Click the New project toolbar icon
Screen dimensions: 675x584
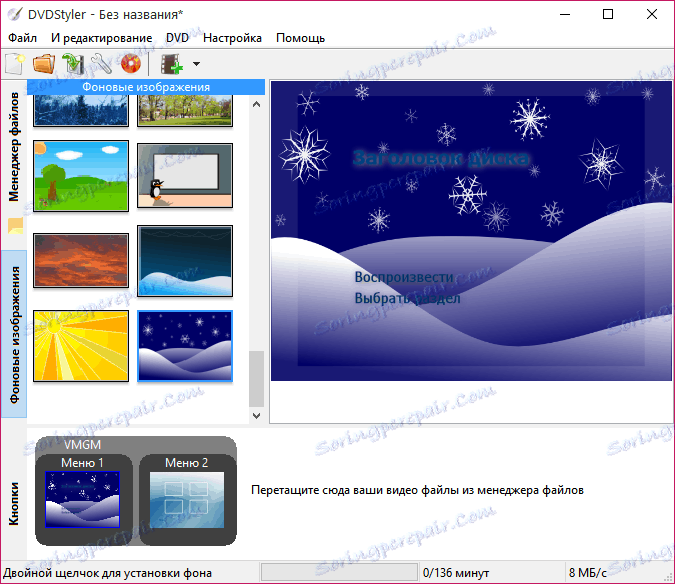pyautogui.click(x=15, y=64)
